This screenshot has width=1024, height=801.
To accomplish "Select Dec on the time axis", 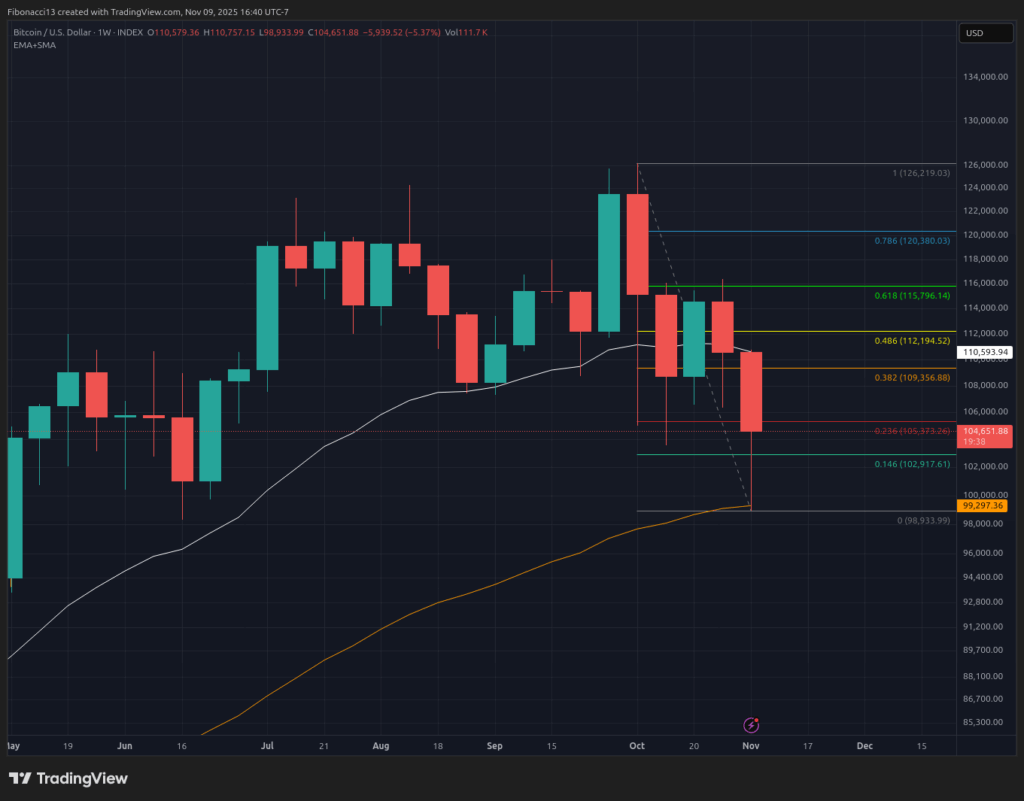I will [864, 746].
